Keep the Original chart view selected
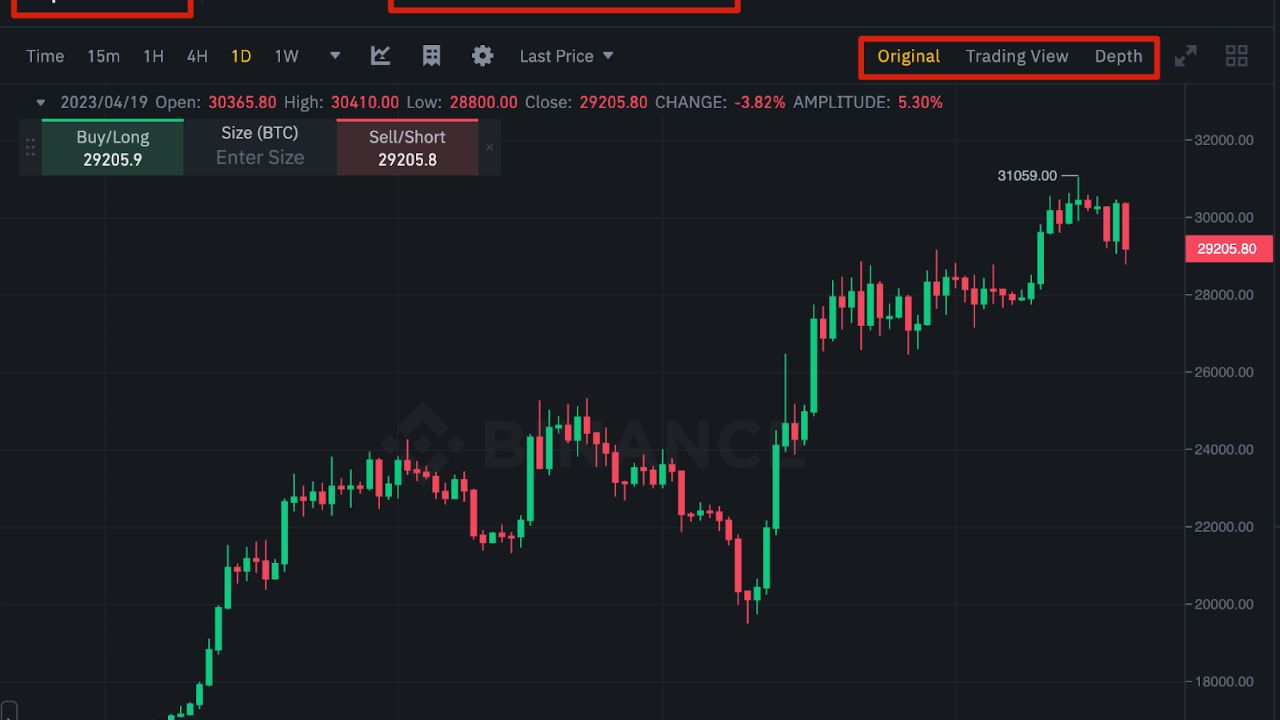This screenshot has width=1280, height=720. (908, 56)
